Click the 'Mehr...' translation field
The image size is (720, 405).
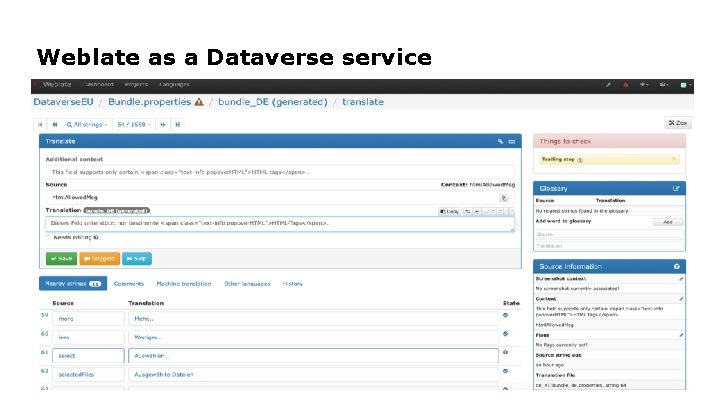pos(313,319)
